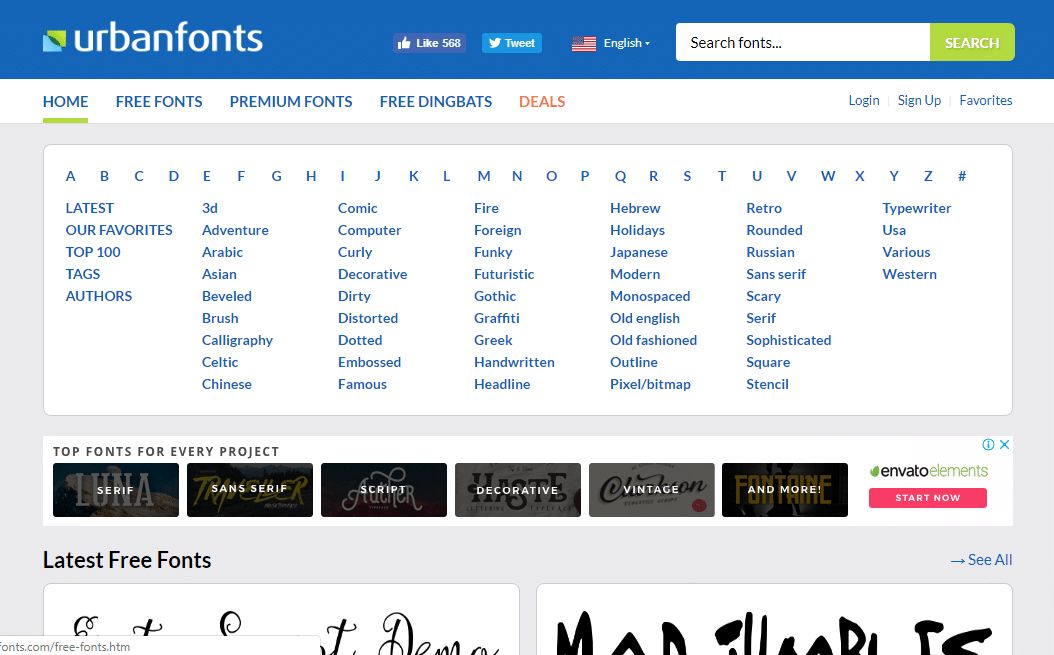
Task: Browse the Brush font category
Action: (220, 318)
